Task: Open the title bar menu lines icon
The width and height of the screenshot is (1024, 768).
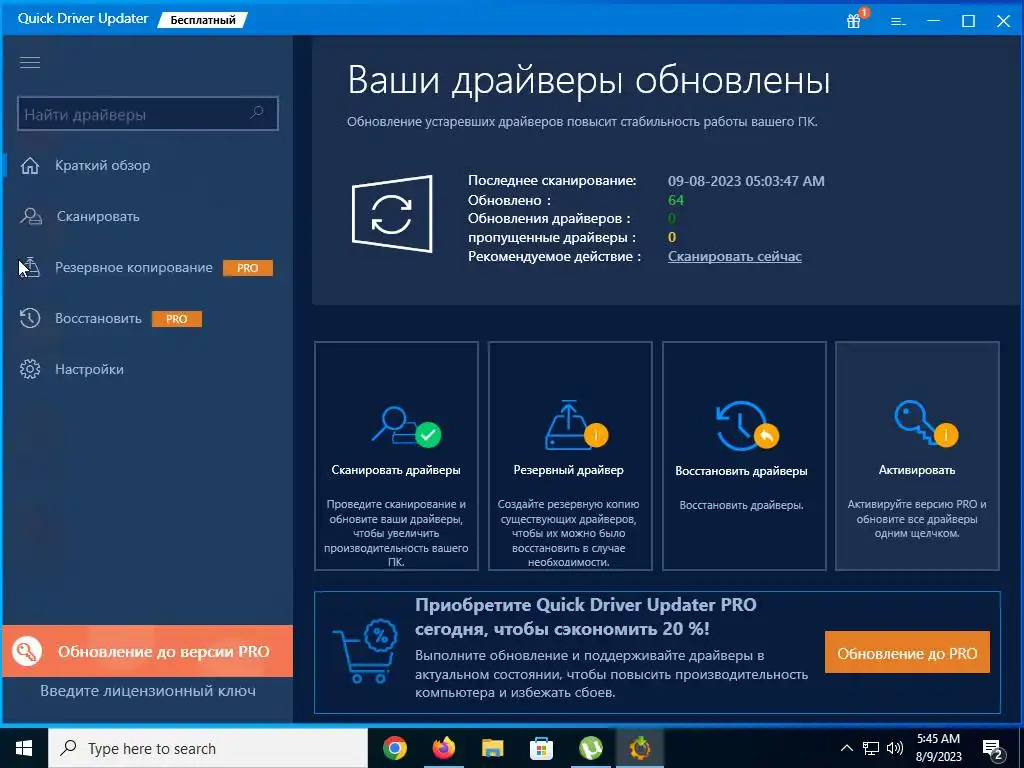Action: point(898,22)
